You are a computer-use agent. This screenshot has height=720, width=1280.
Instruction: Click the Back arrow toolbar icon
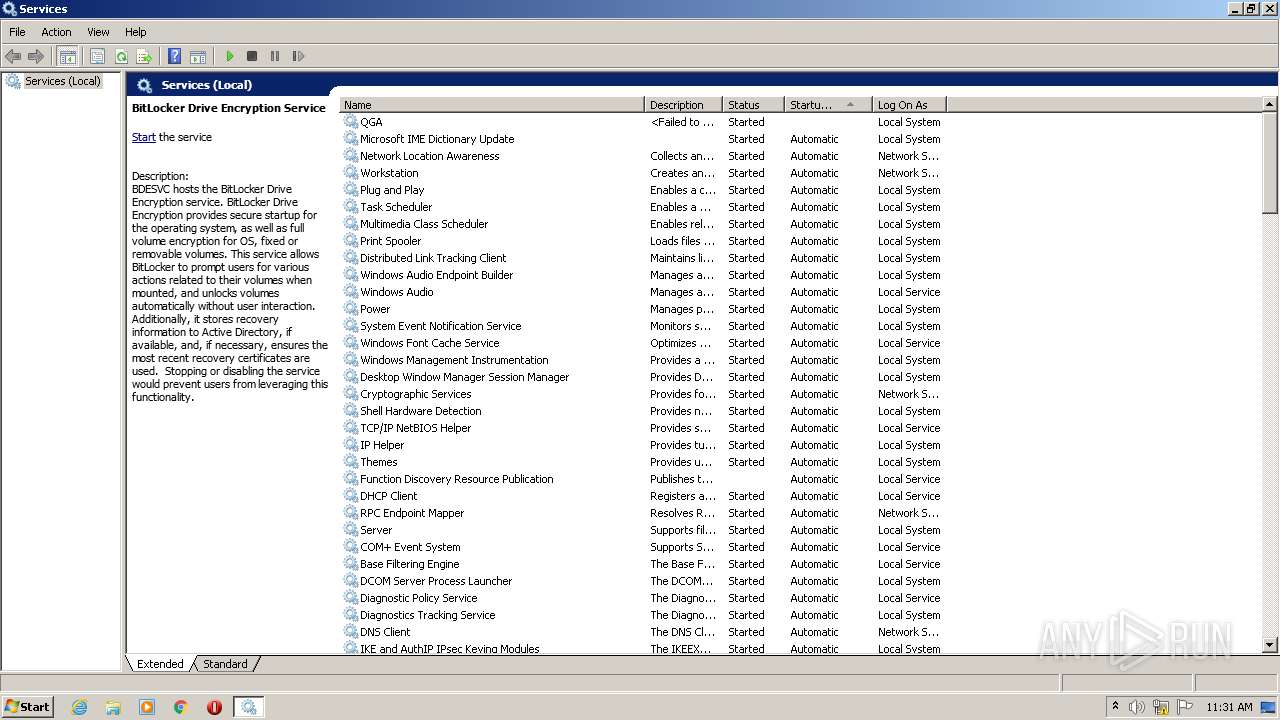pos(13,57)
